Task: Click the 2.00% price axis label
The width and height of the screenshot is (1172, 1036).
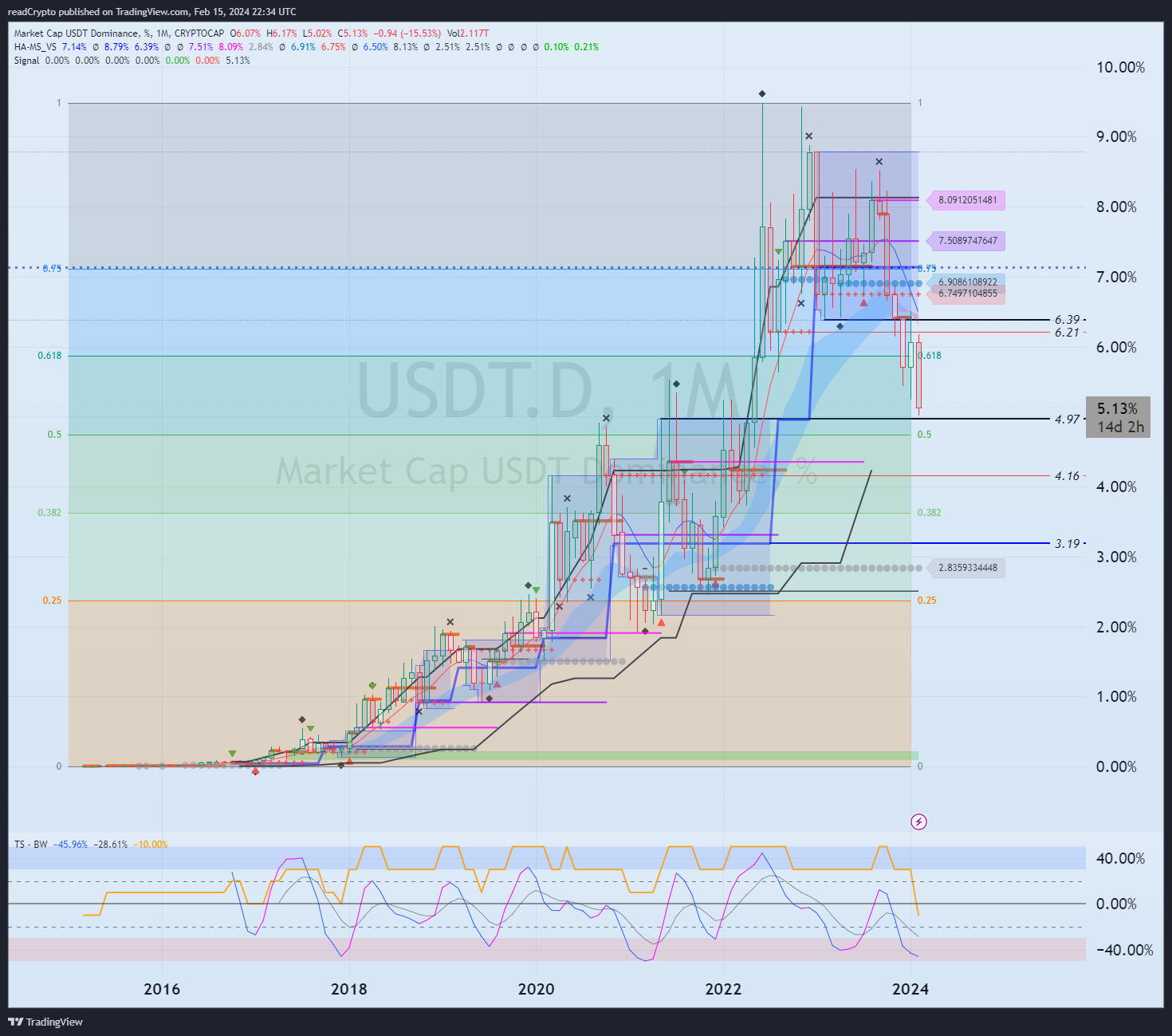Action: click(1116, 627)
